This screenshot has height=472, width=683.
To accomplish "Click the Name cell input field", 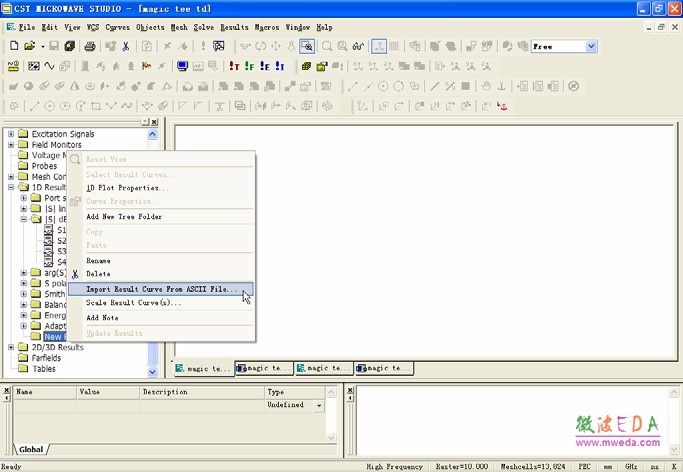I will (45, 405).
